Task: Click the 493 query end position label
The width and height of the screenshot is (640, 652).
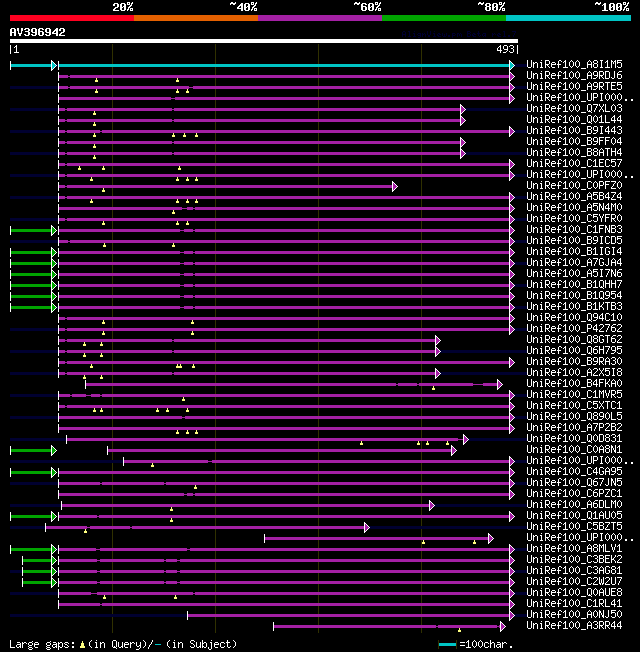Action: coord(505,49)
